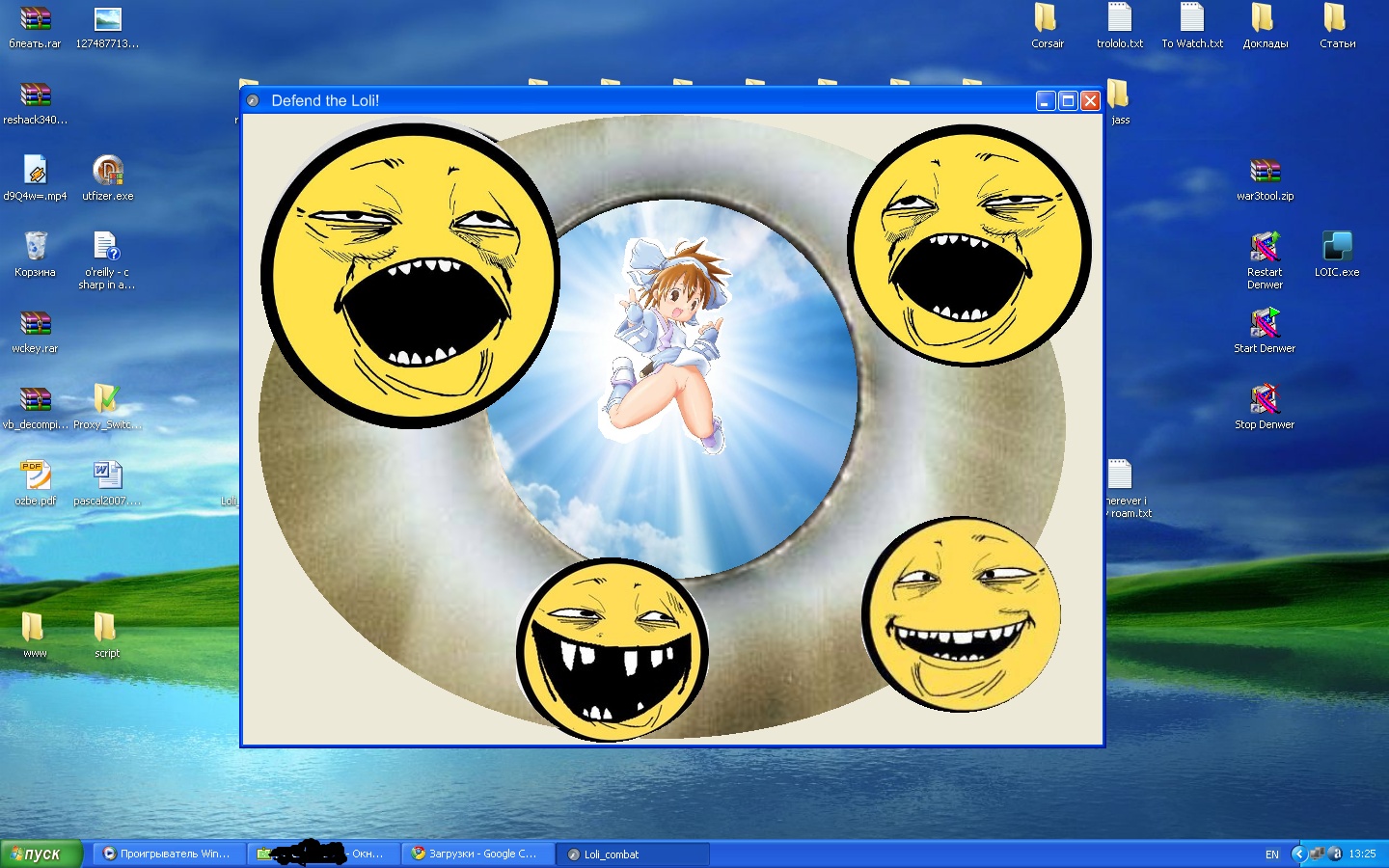Image resolution: width=1389 pixels, height=868 pixels.
Task: Select the reshack340 archive icon
Action: (x=35, y=103)
